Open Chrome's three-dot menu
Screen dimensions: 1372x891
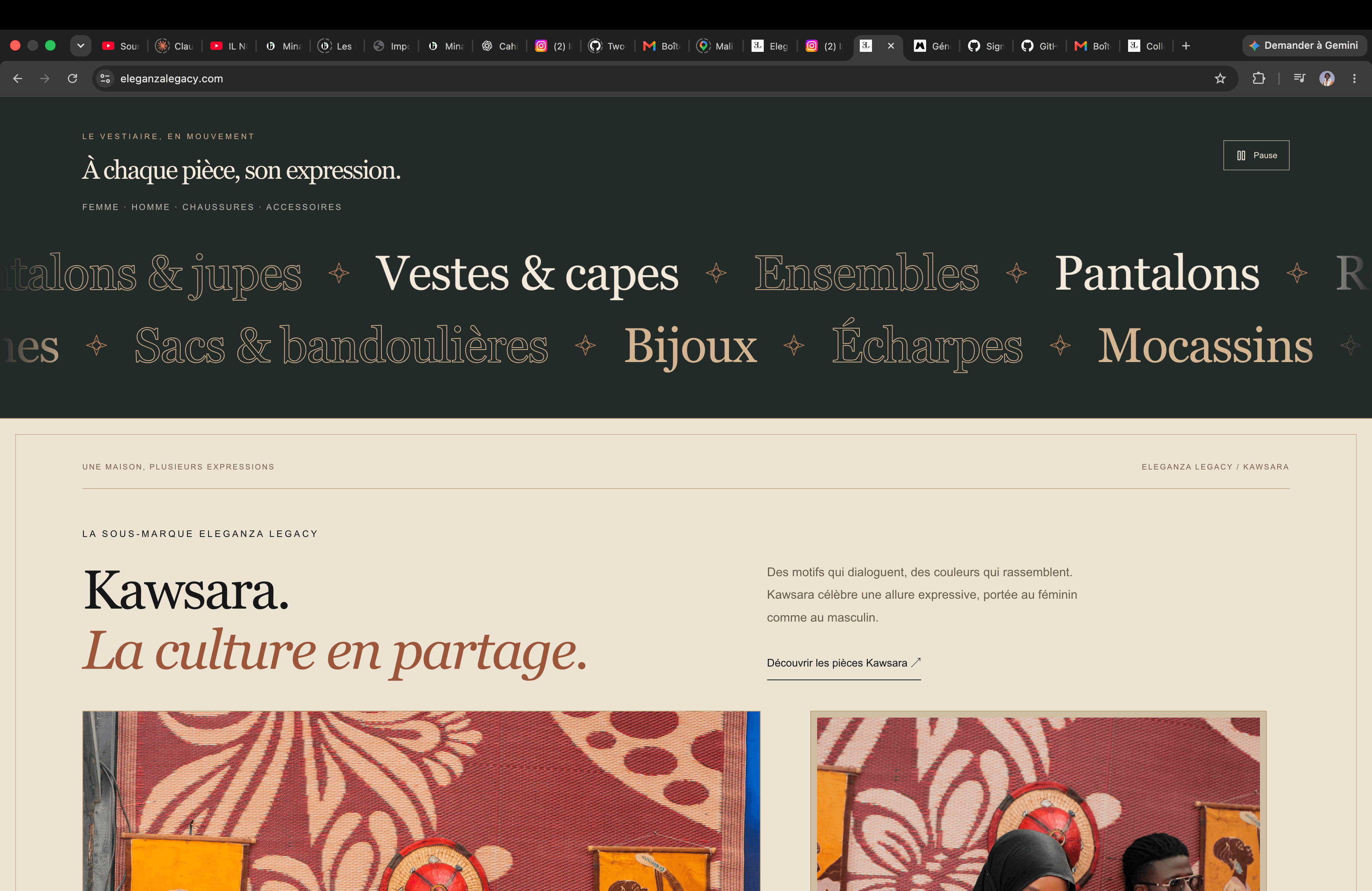point(1354,79)
